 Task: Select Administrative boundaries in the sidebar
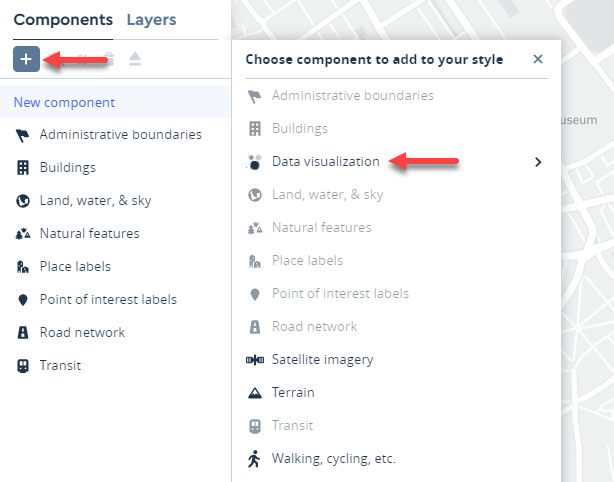click(120, 135)
